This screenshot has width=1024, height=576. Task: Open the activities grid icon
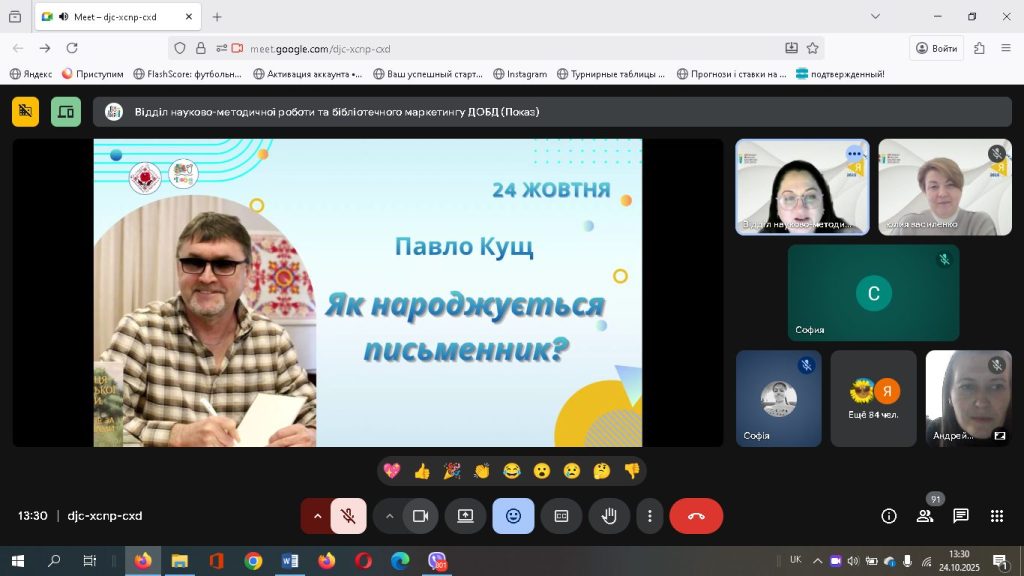tap(997, 516)
